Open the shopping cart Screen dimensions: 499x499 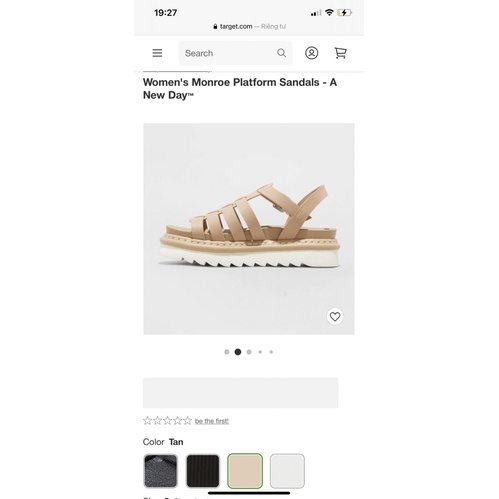[x=340, y=53]
